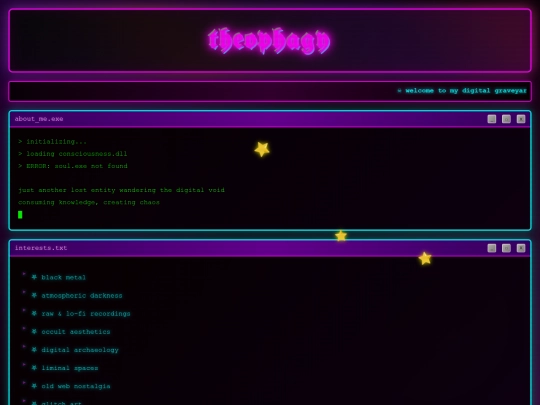Click the pentagram icon beside 'atmospheric darkness'

click(x=34, y=295)
